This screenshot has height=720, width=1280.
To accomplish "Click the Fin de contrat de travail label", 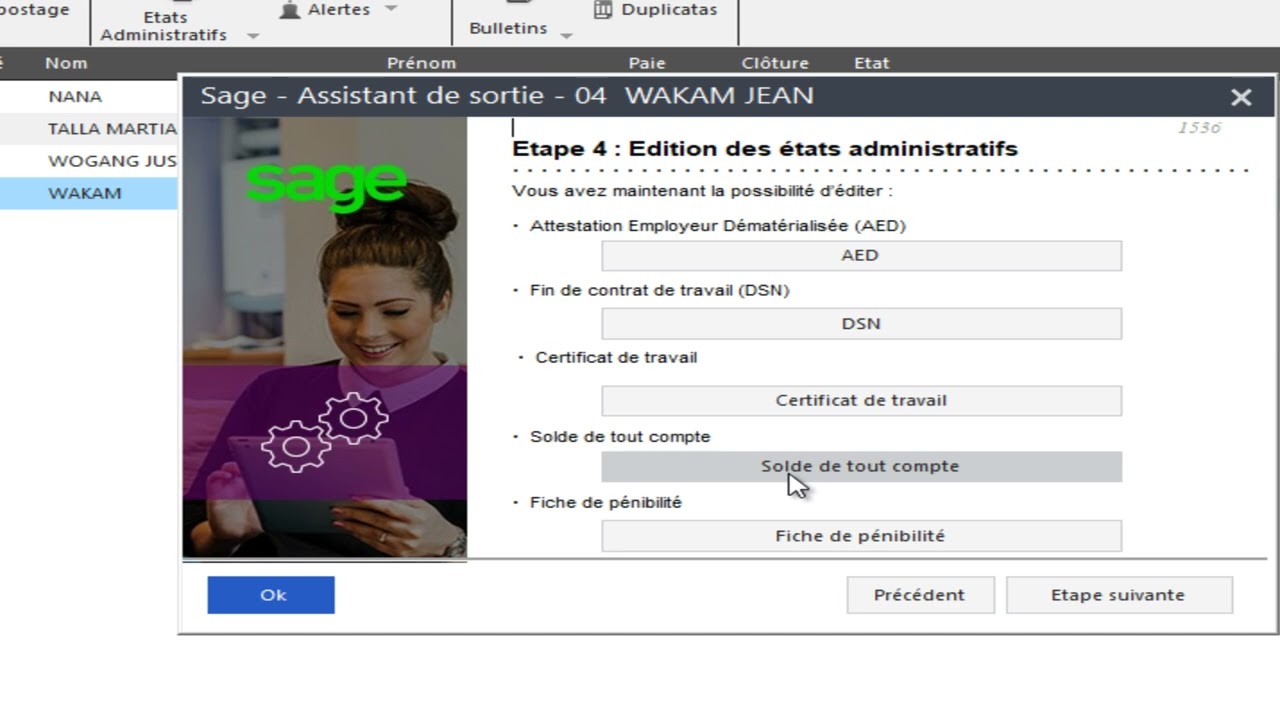I will click(660, 291).
